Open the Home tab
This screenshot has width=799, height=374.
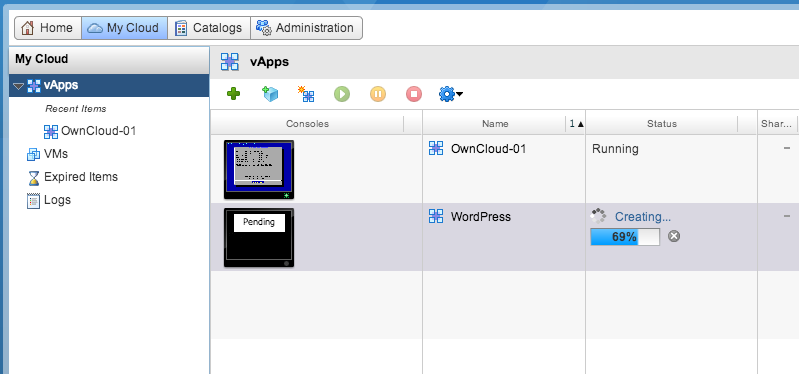pos(48,28)
